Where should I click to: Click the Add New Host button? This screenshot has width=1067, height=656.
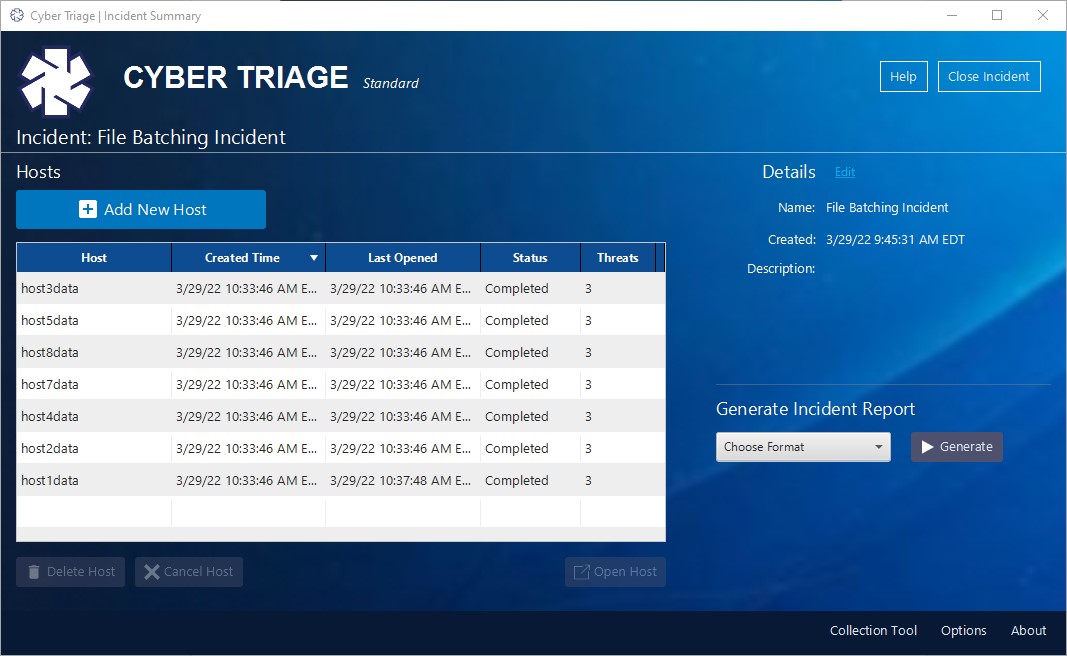coord(141,210)
